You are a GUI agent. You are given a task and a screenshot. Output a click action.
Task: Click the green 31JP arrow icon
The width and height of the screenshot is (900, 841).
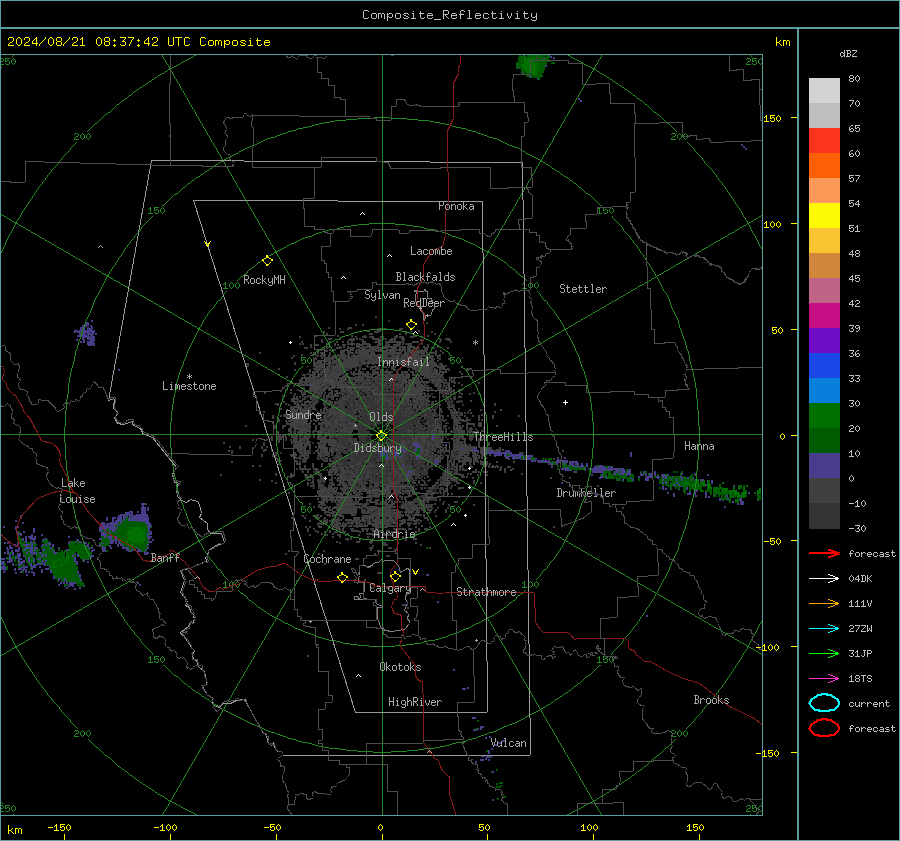[x=824, y=653]
